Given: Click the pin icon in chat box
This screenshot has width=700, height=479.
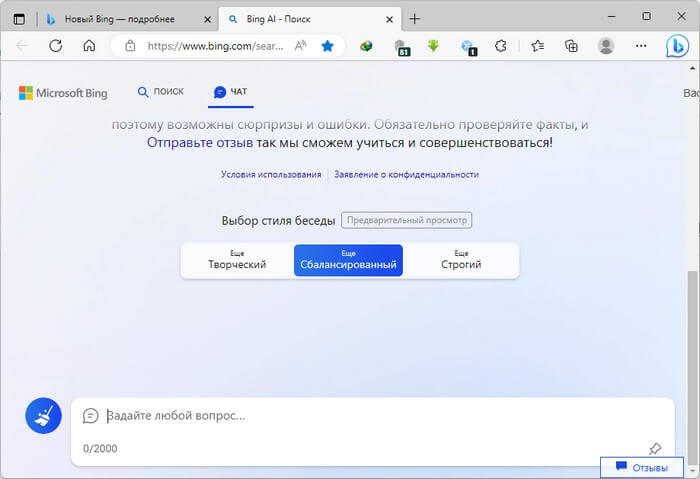Looking at the screenshot, I should coord(655,448).
